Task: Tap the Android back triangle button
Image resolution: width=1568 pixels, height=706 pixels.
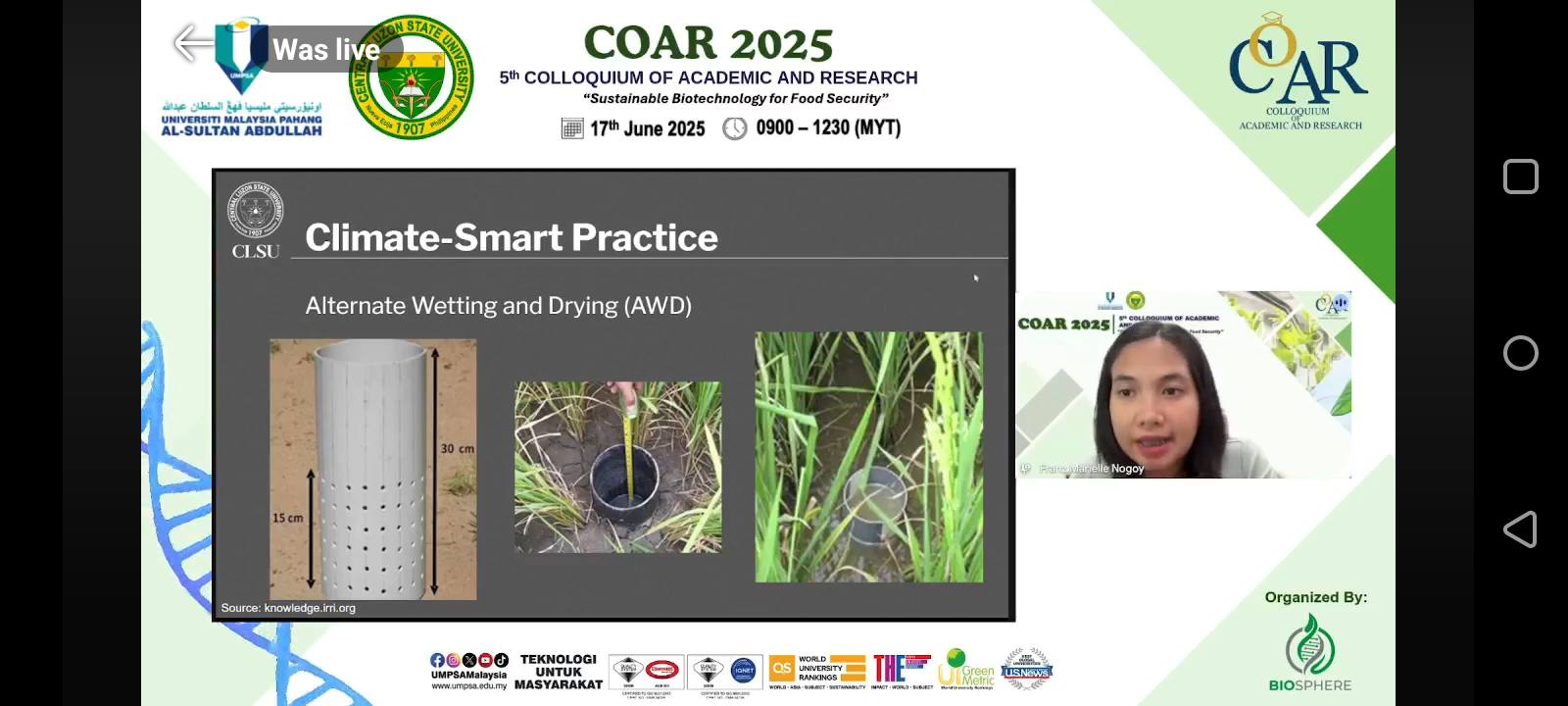Action: coord(1520,529)
